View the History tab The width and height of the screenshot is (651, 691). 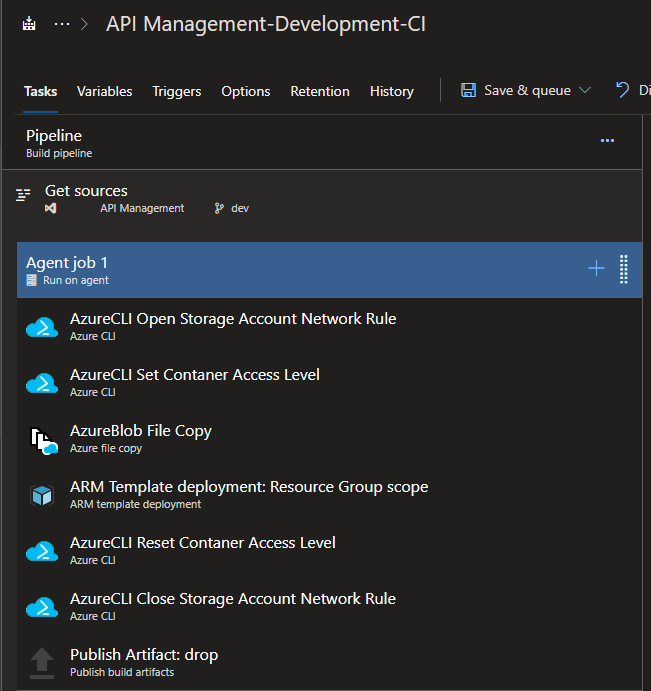392,91
